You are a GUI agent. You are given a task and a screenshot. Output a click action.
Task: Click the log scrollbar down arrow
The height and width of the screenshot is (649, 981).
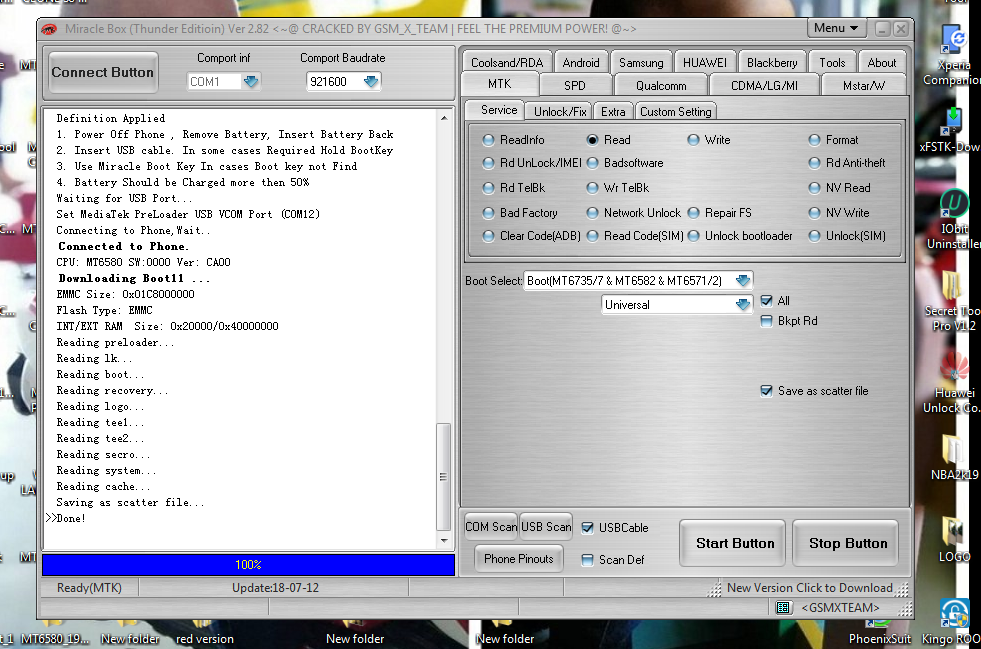point(444,540)
